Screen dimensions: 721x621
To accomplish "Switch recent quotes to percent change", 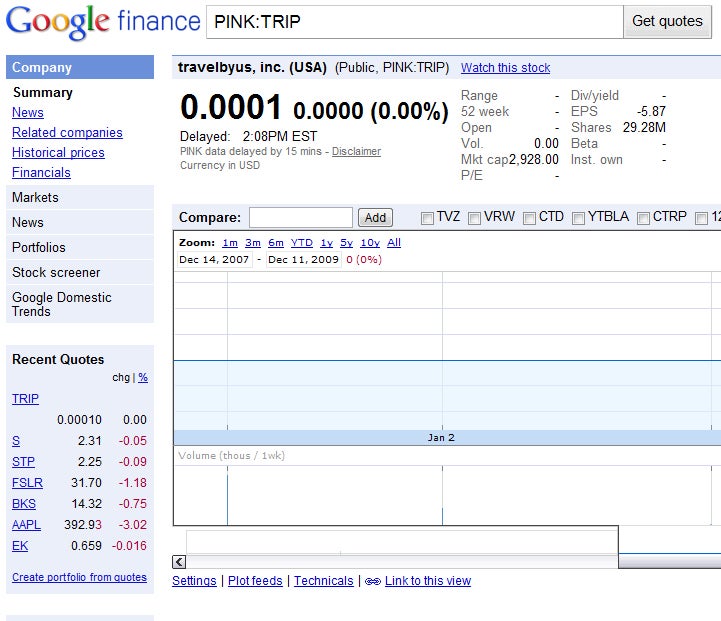I will [143, 377].
